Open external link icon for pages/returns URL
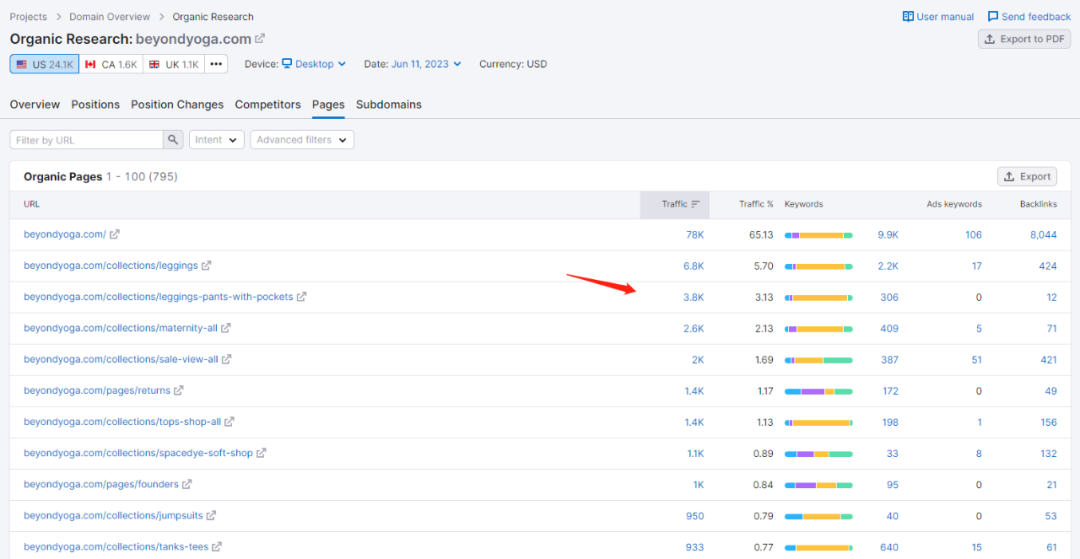Viewport: 1080px width, 559px height. coord(178,391)
